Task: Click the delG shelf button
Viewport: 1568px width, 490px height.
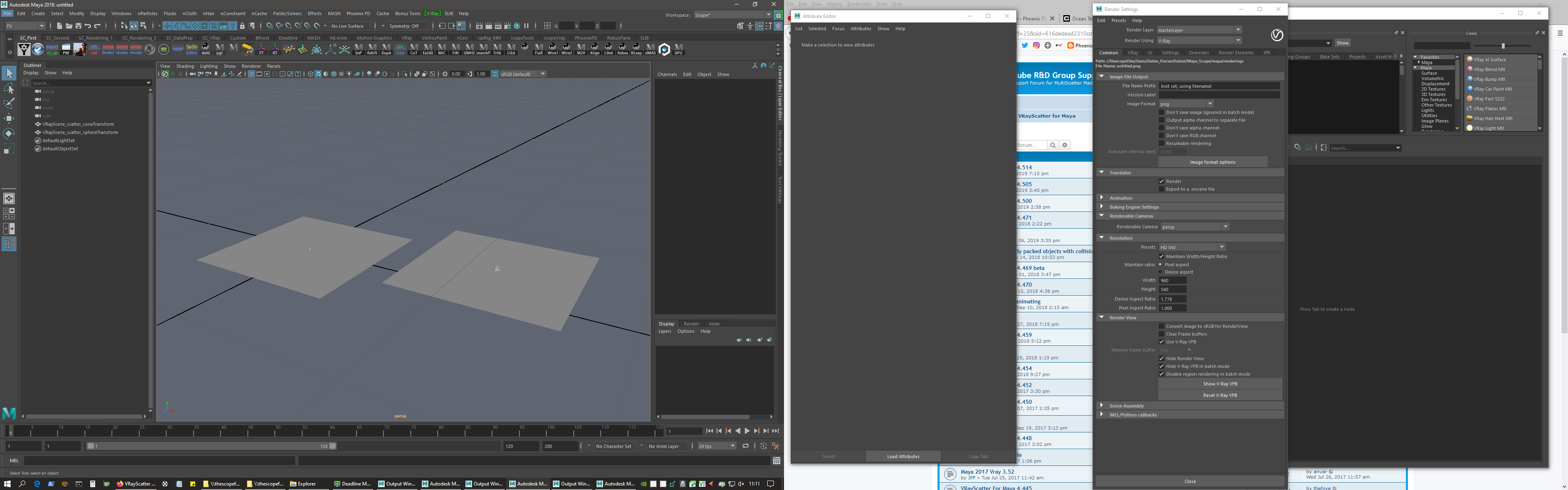Action: (206, 49)
